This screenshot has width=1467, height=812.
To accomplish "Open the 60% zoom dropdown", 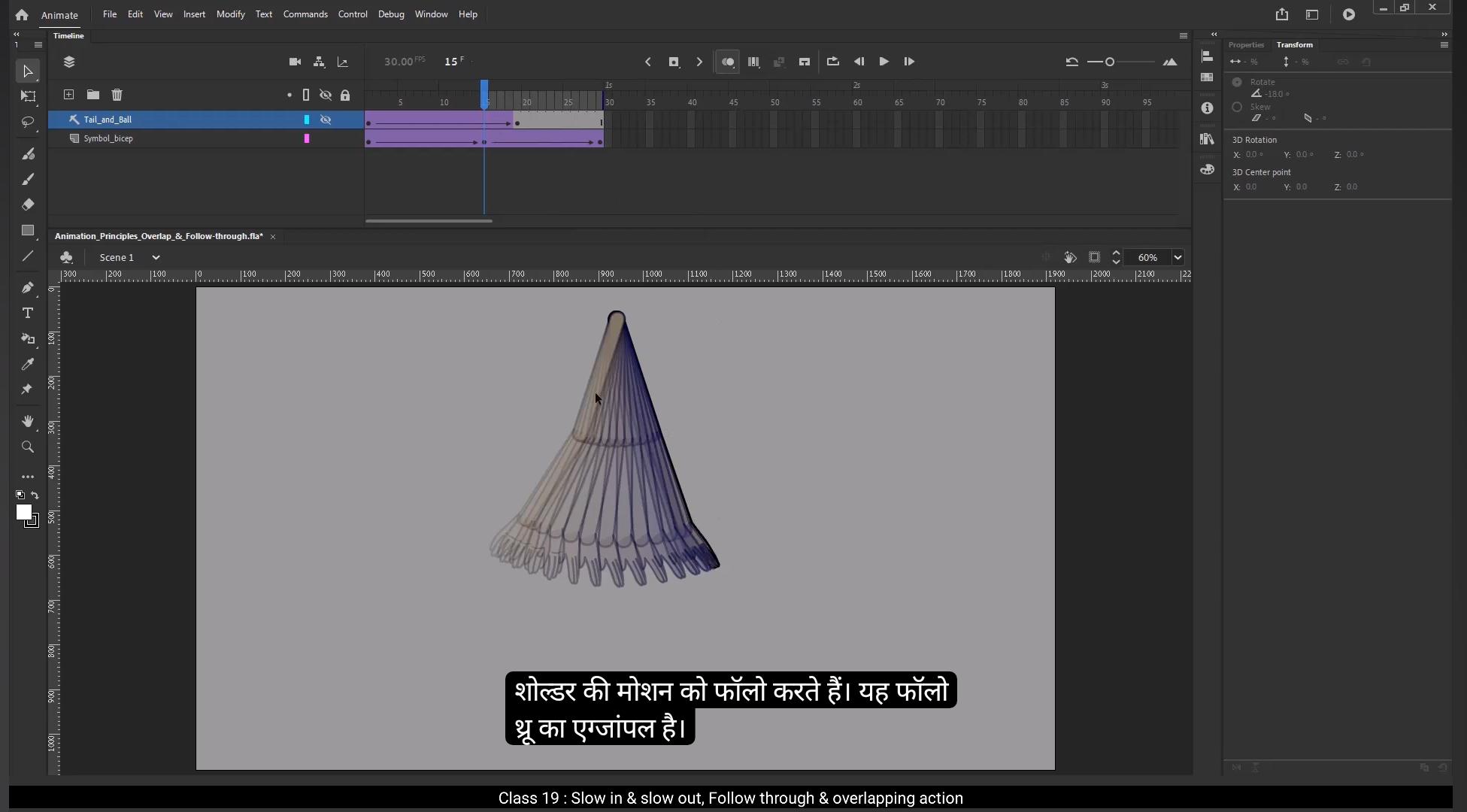I will click(x=1178, y=257).
